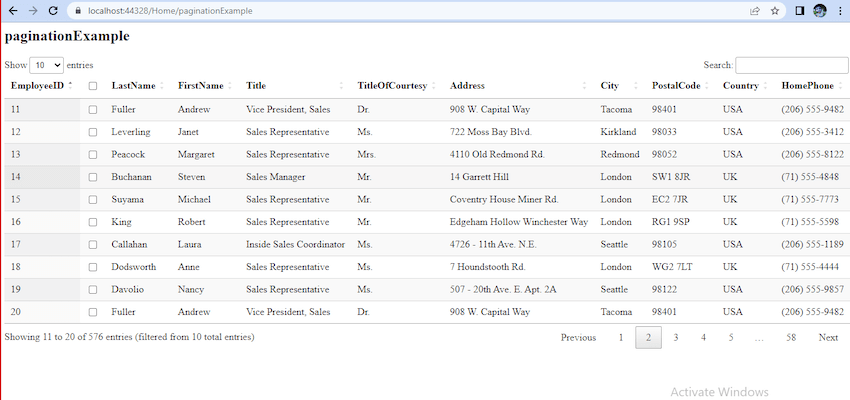Open browser side panel icon
Screen dimensions: 850x400
(x=800, y=10)
